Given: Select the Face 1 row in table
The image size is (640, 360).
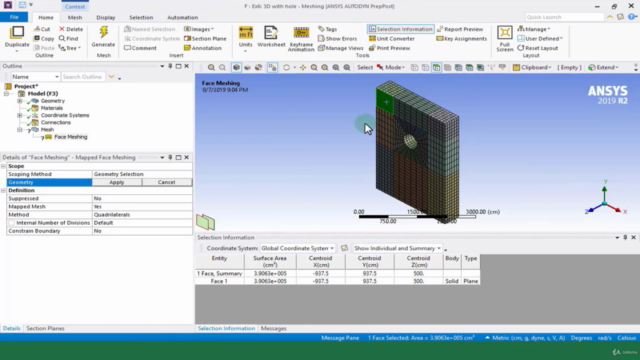Looking at the screenshot, I should pyautogui.click(x=337, y=281).
